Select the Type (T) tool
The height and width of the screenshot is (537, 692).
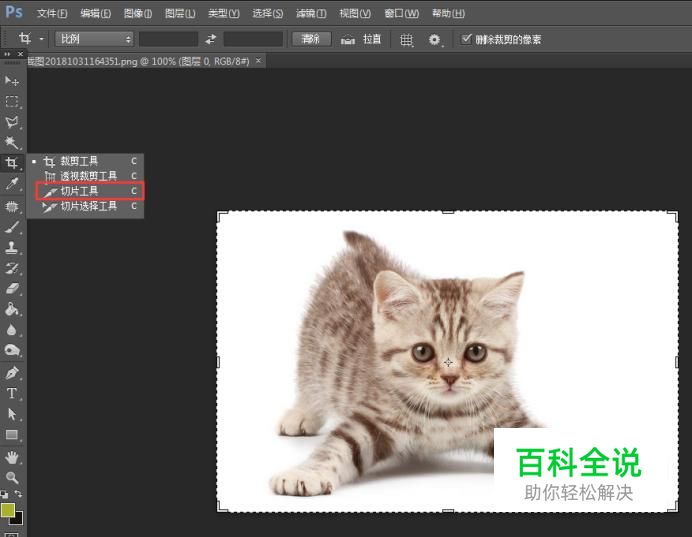tap(12, 393)
